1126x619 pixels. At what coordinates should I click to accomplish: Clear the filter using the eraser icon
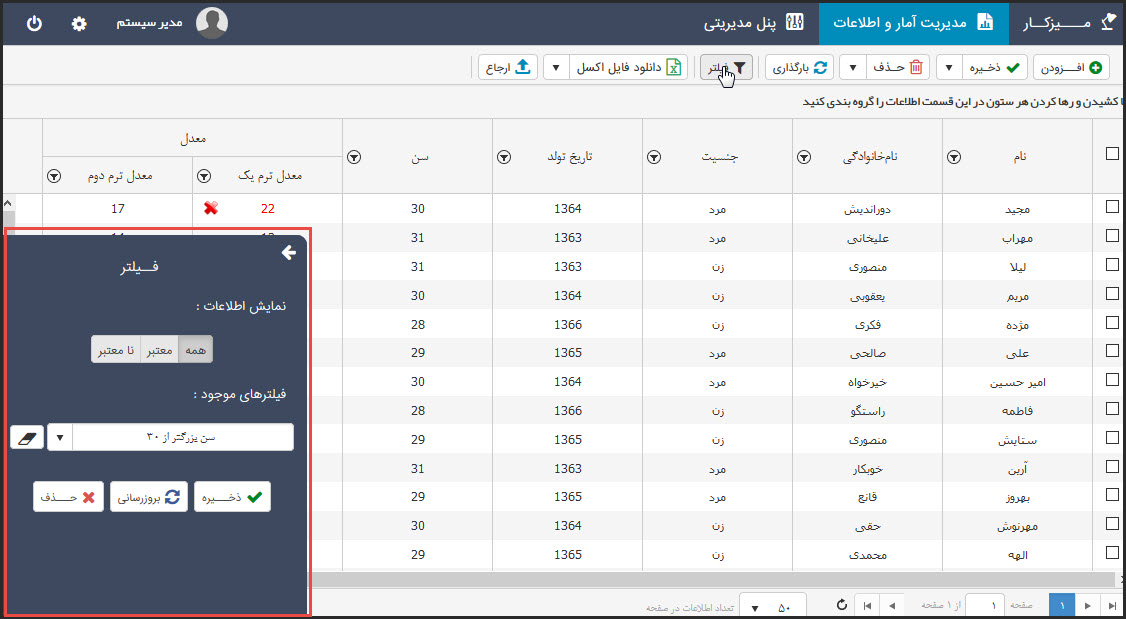27,437
